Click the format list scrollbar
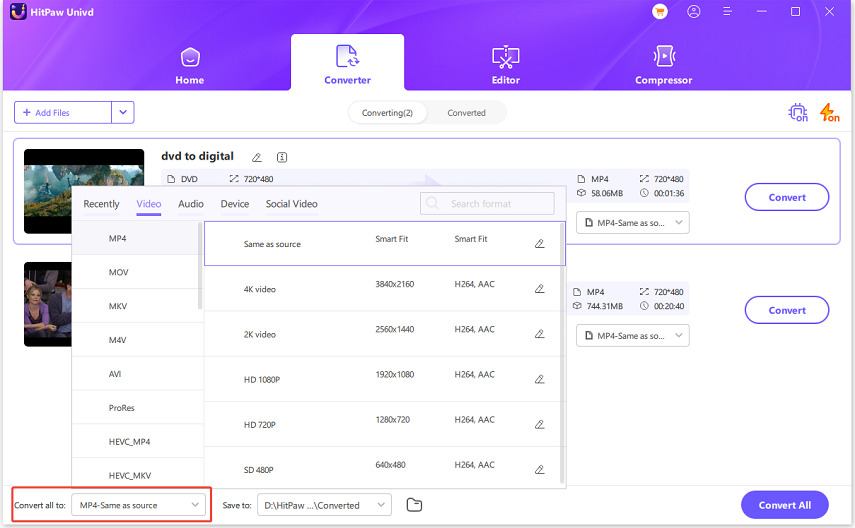 [x=200, y=266]
